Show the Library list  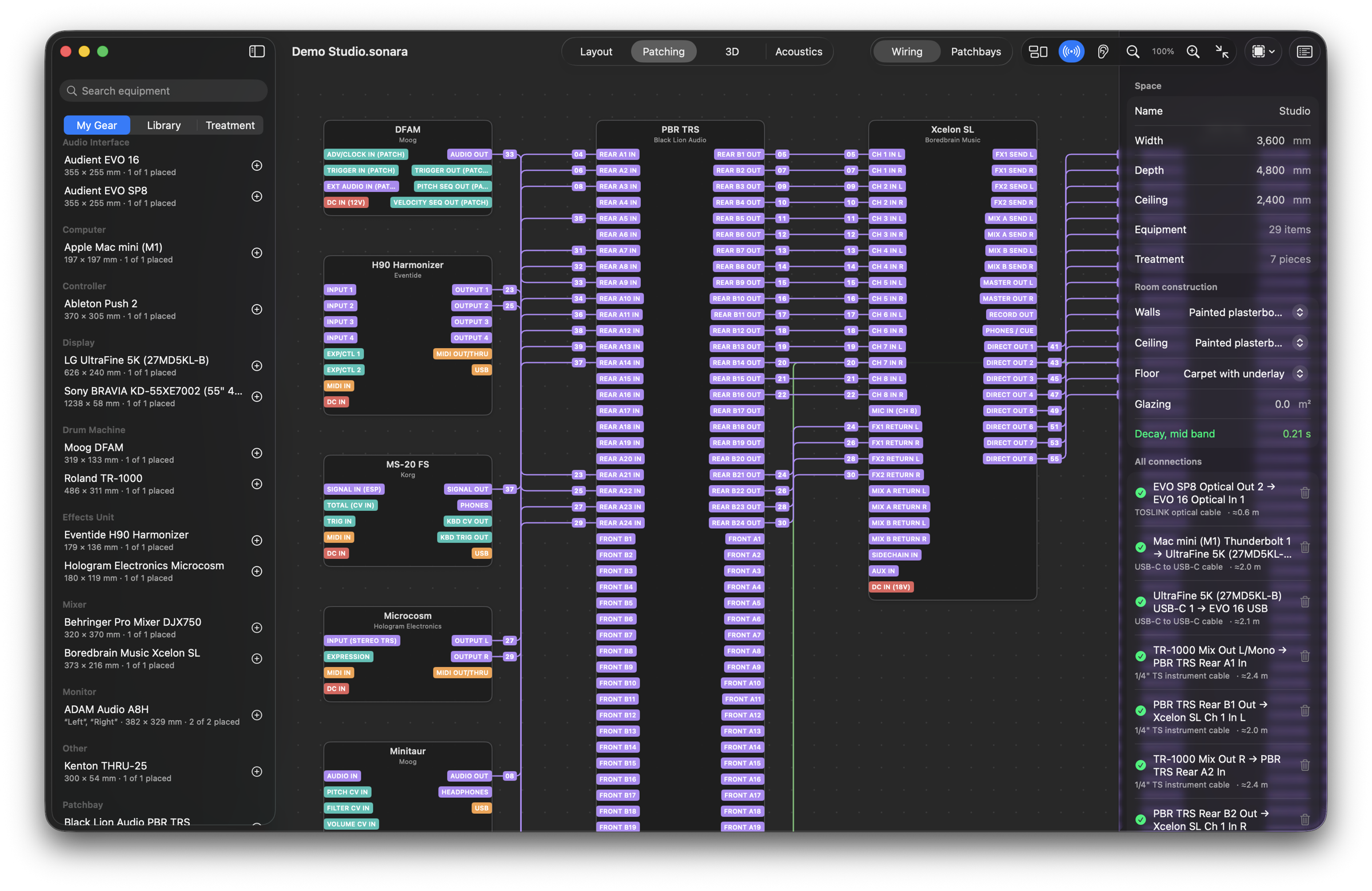pos(163,126)
